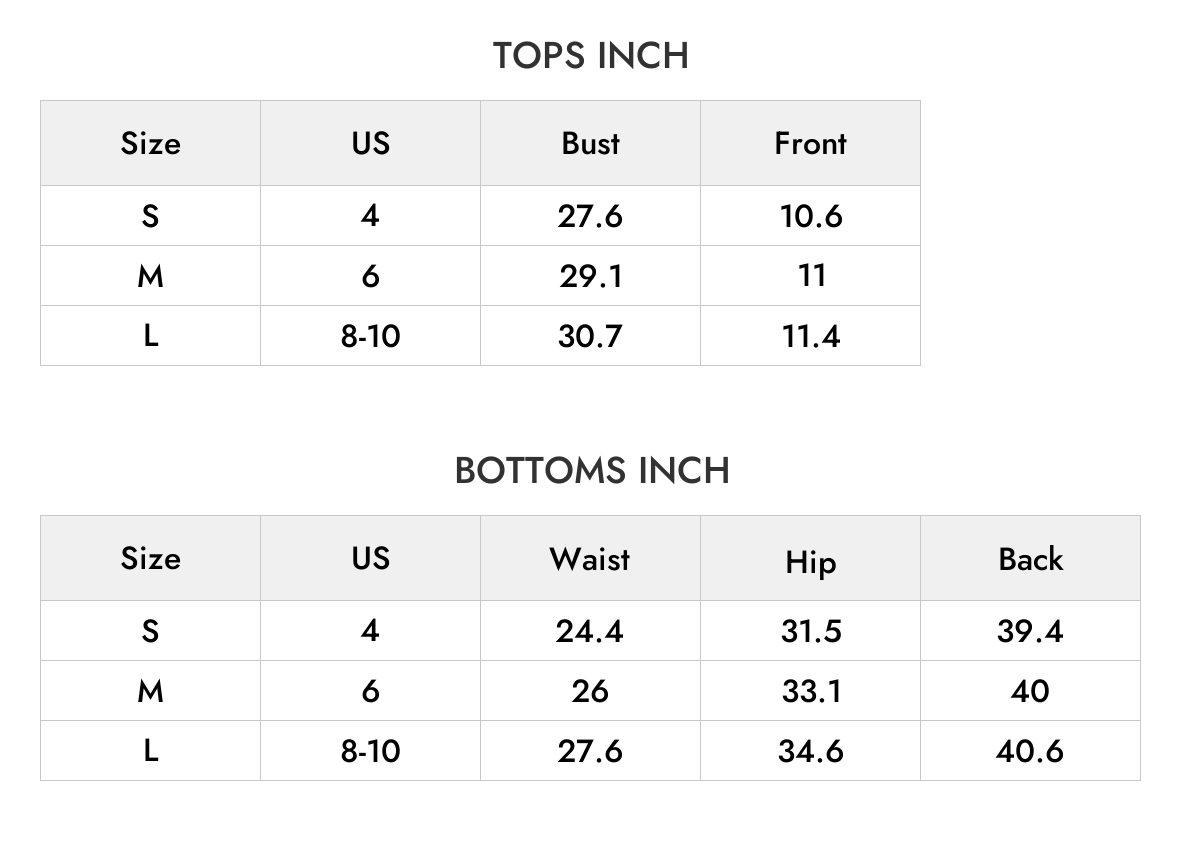This screenshot has width=1180, height=850.
Task: Click the Hip column header
Action: [810, 559]
